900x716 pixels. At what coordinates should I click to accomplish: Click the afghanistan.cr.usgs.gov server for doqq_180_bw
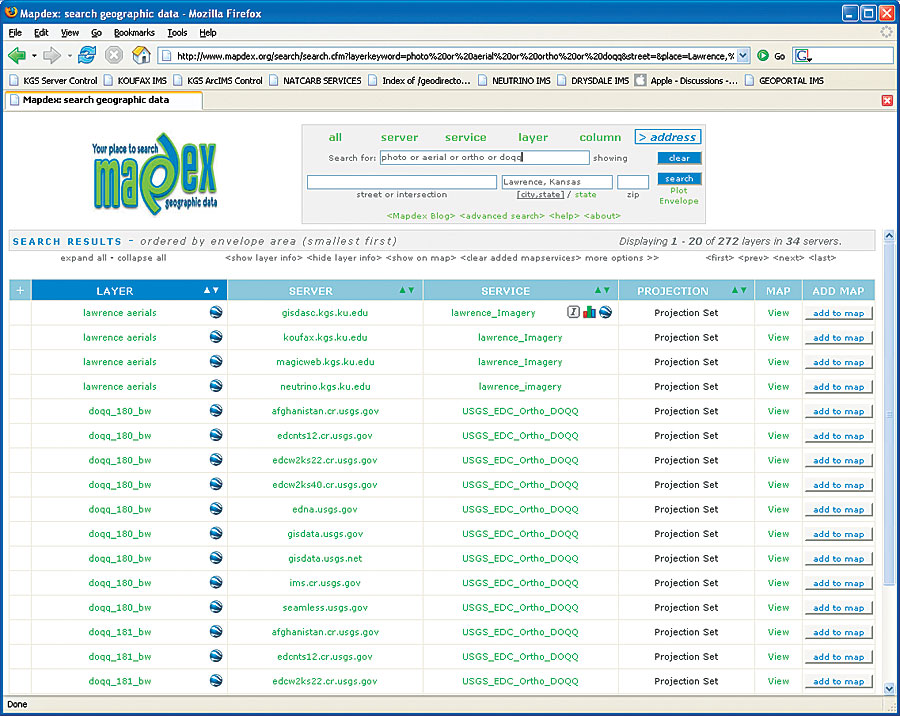point(325,411)
